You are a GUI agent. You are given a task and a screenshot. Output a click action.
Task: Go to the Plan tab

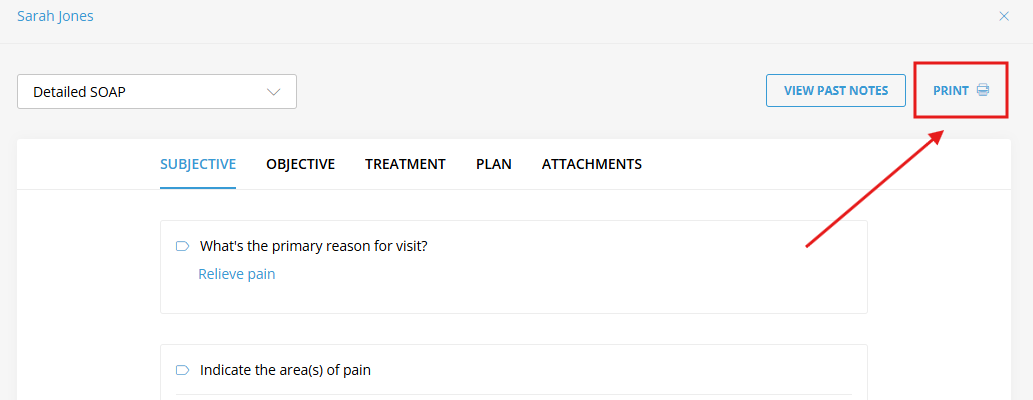493,164
